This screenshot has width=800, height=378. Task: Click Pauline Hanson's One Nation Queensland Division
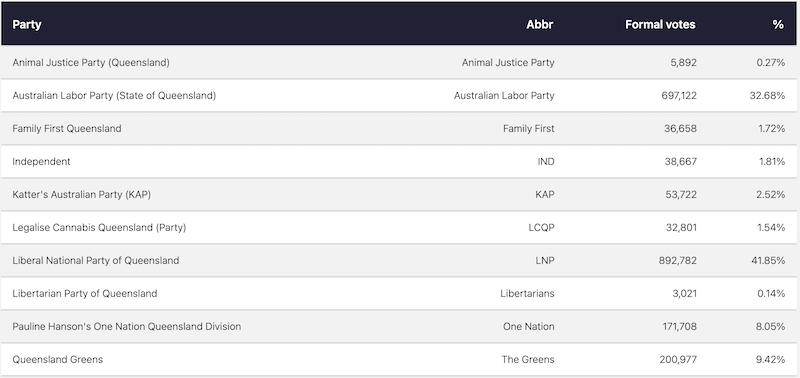[x=127, y=326]
